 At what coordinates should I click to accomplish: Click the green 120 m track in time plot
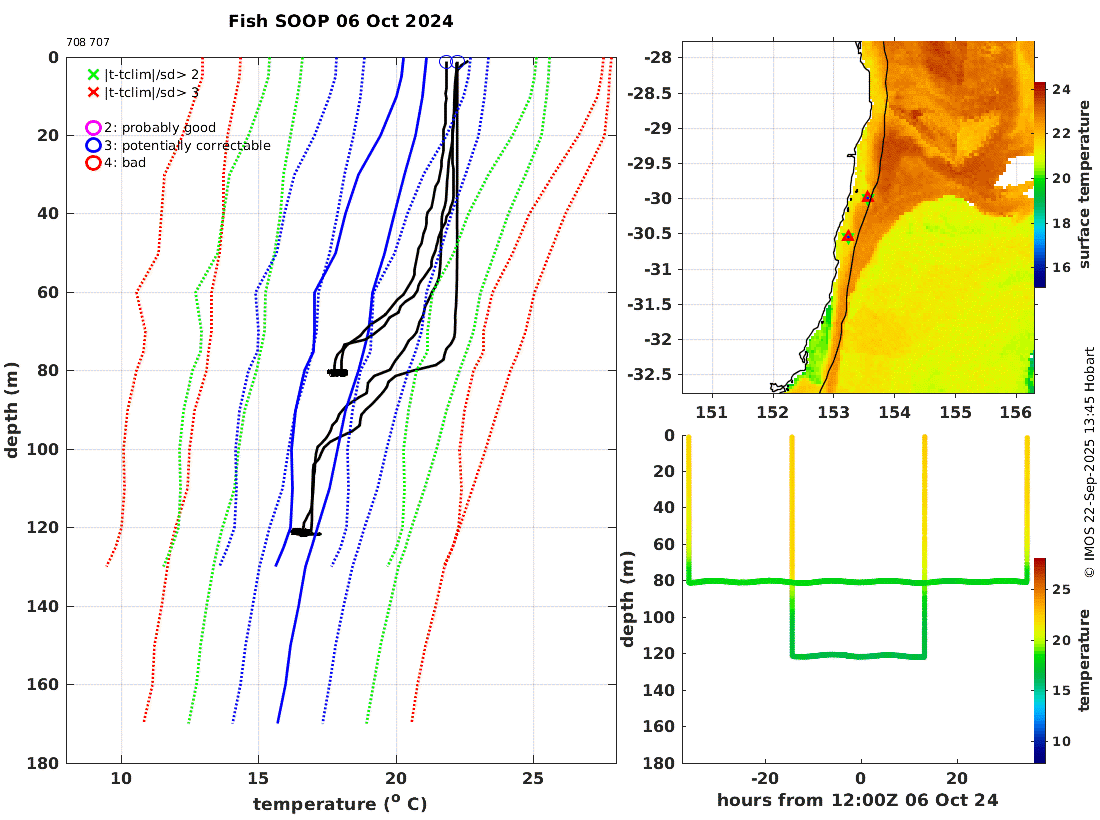click(859, 656)
